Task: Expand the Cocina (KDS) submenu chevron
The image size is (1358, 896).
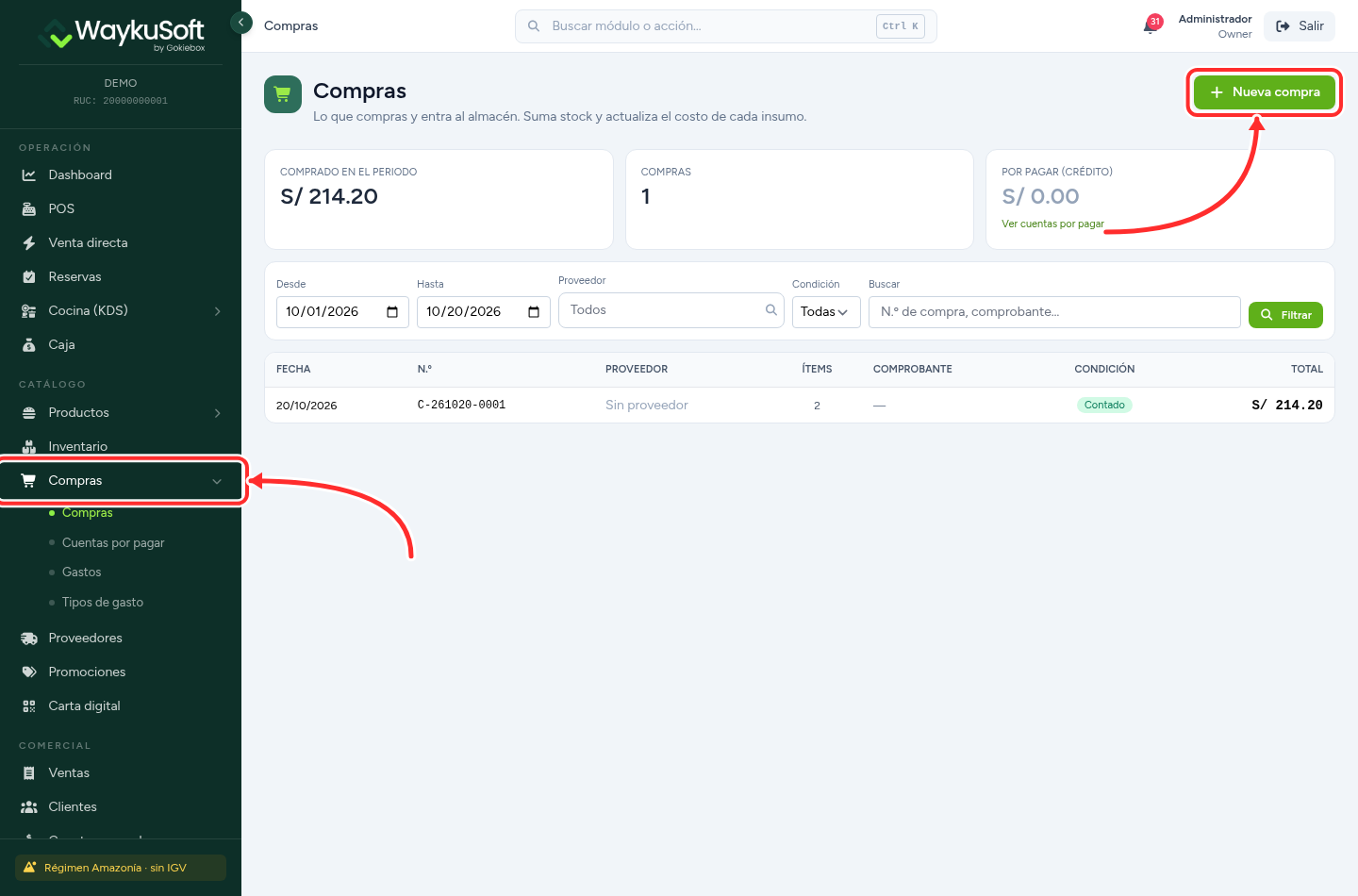Action: click(x=218, y=311)
